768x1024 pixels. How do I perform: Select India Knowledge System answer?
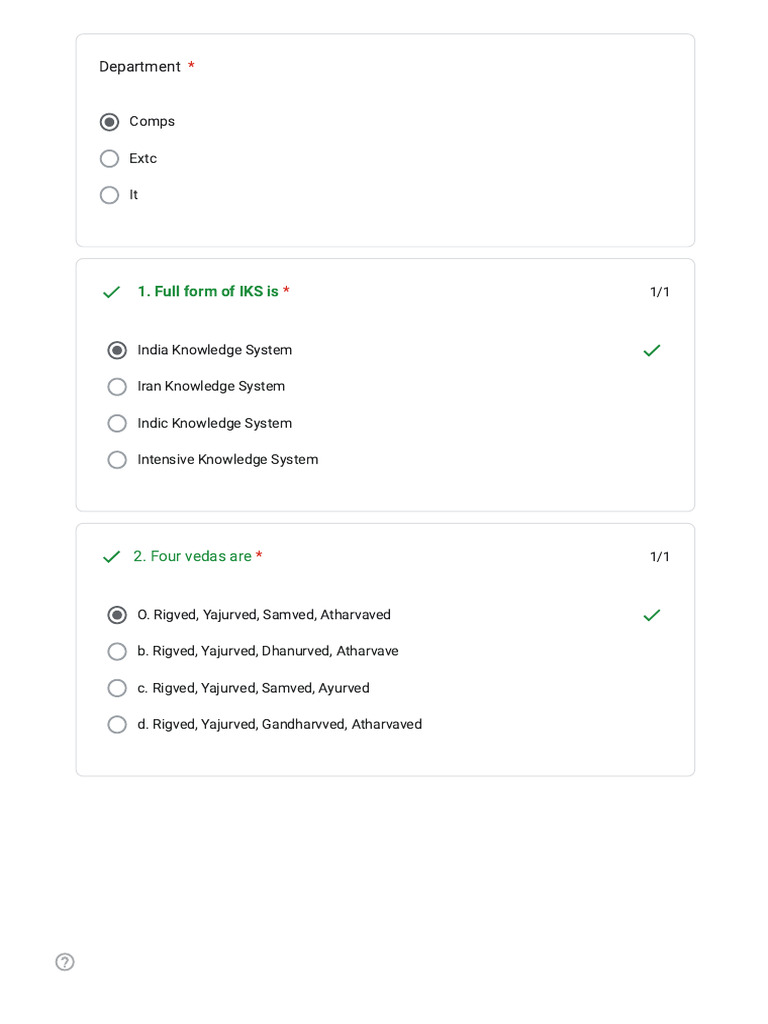(x=117, y=350)
